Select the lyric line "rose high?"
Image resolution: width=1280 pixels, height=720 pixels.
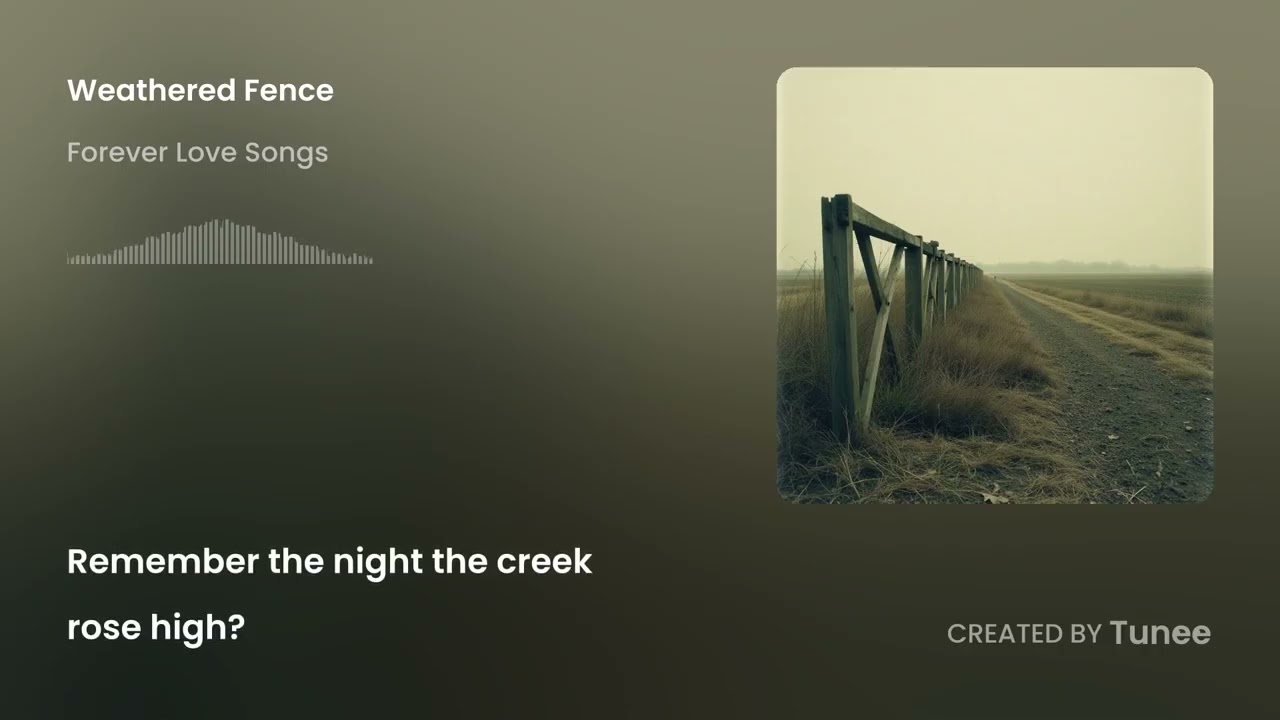(156, 628)
